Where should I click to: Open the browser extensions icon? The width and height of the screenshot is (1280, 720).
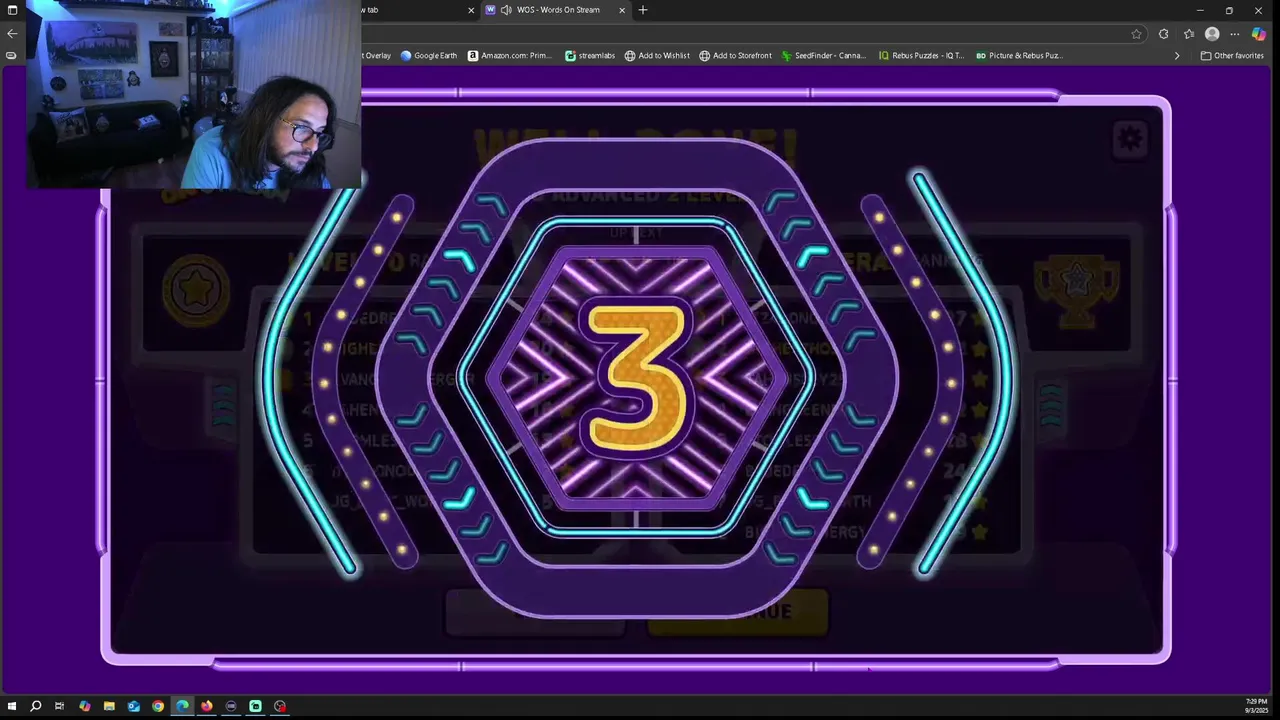pyautogui.click(x=1163, y=33)
